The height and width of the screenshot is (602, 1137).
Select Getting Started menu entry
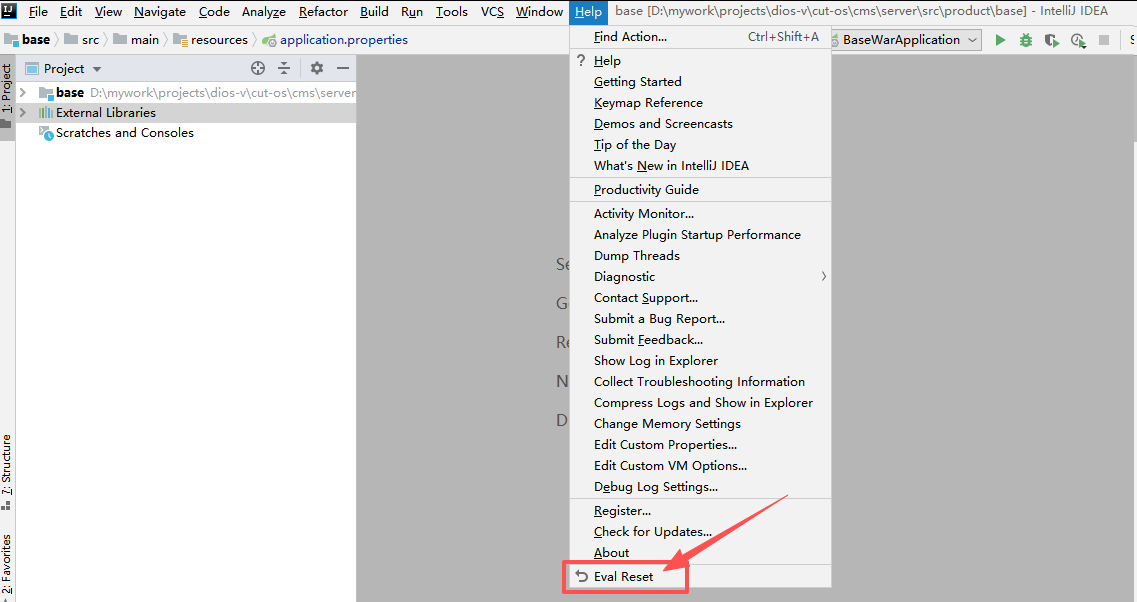(x=700, y=82)
